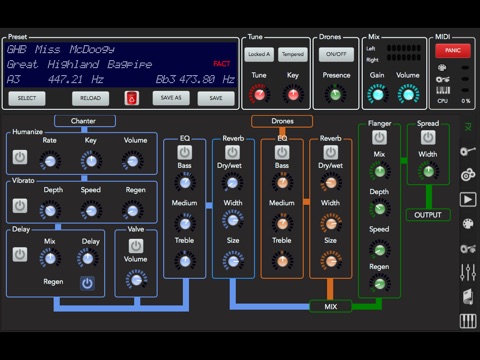This screenshot has width=480, height=360.
Task: Click MIDI connector icon in MIDI panel
Action: 442,68
